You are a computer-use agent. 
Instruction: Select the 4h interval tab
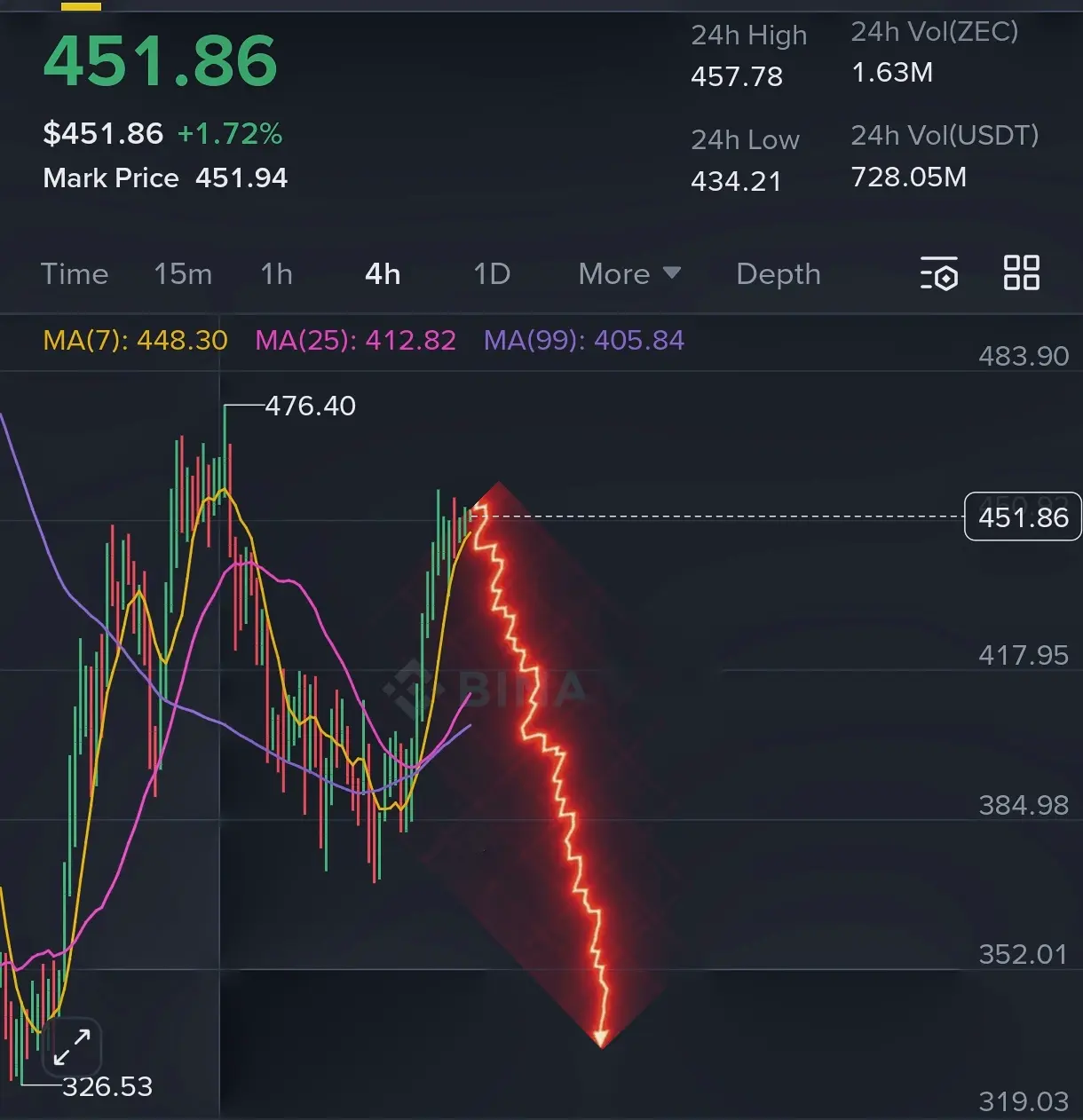click(x=383, y=273)
